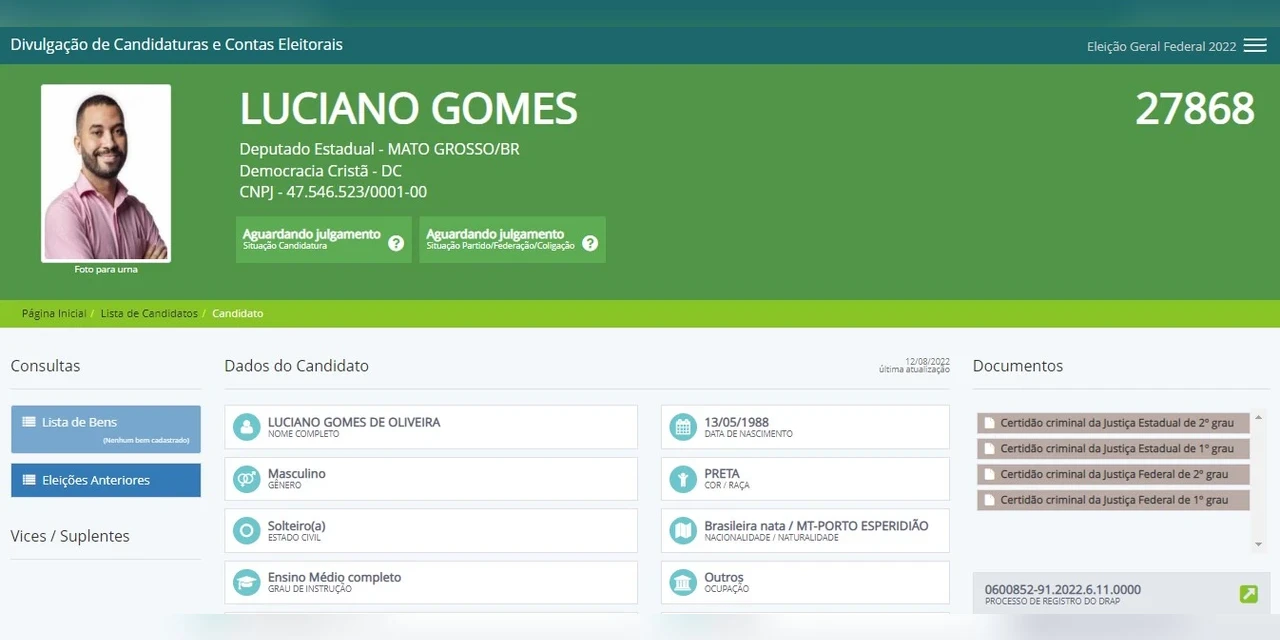Click the graduation cap education icon
This screenshot has height=640, width=1280.
pos(246,582)
